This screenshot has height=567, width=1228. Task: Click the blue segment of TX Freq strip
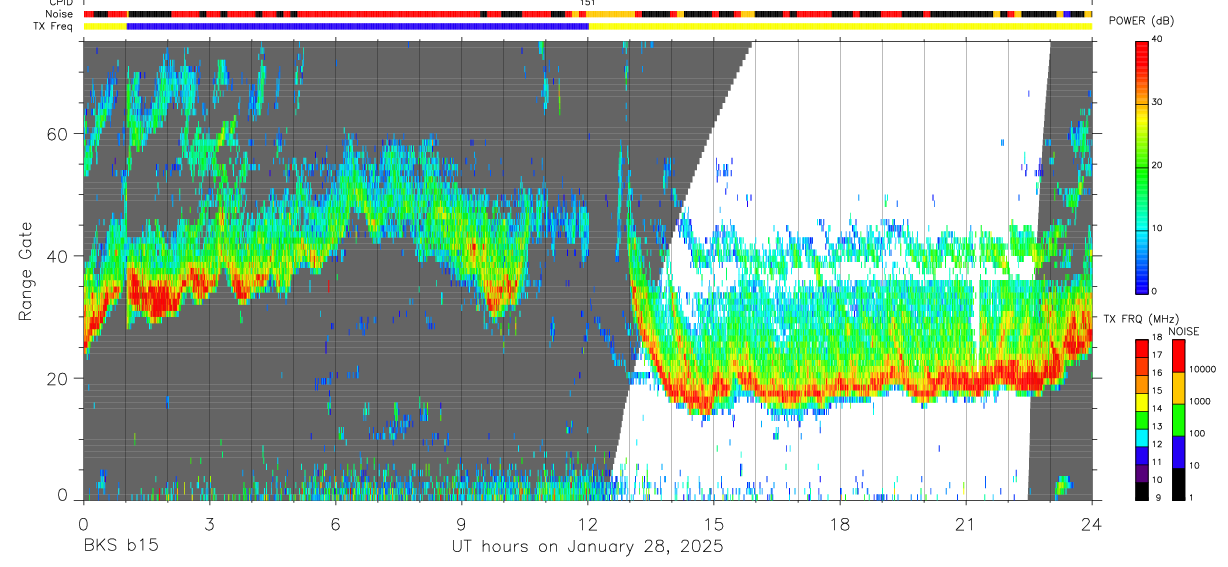pos(357,26)
